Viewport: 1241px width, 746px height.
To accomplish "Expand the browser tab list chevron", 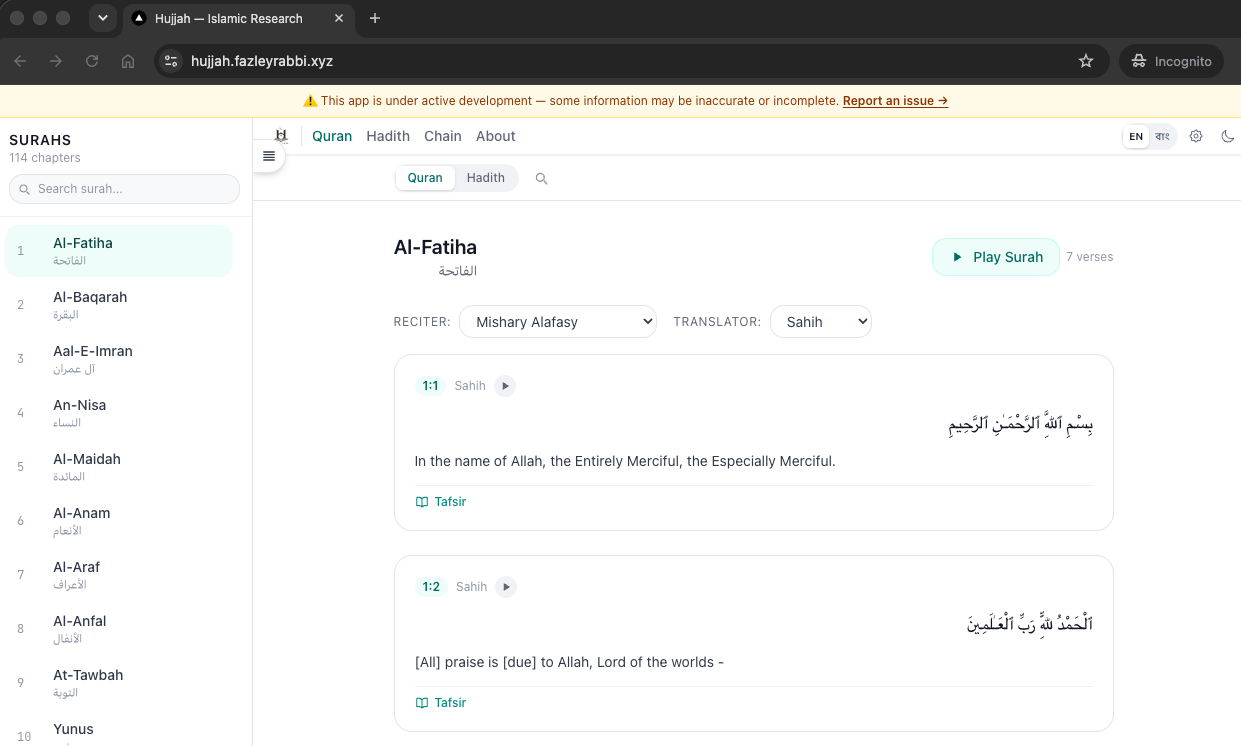I will pos(102,18).
